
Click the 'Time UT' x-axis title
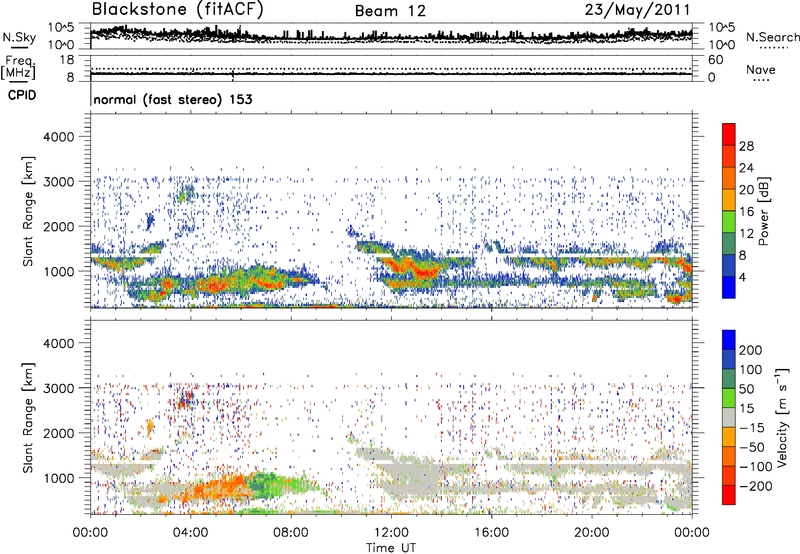pos(391,548)
